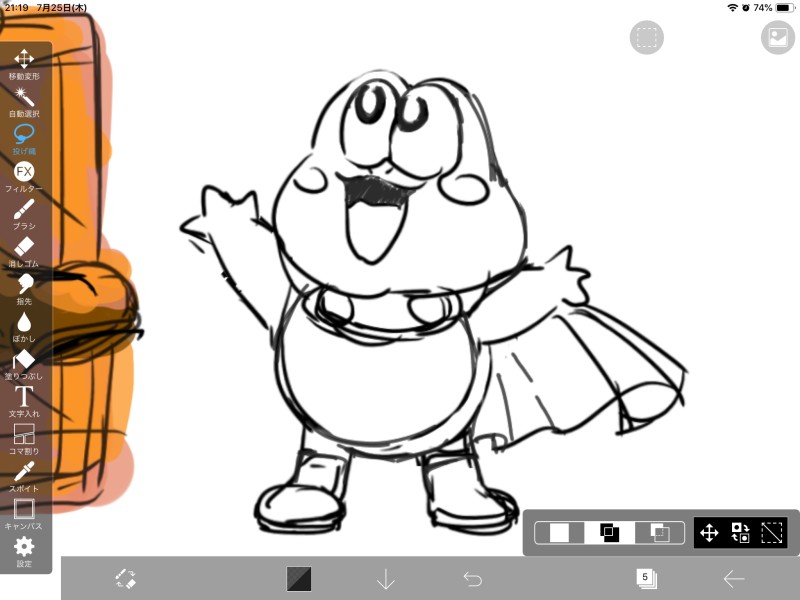The image size is (800, 600).
Task: Choose the add-to-selection overlapping squares mode
Action: (609, 533)
